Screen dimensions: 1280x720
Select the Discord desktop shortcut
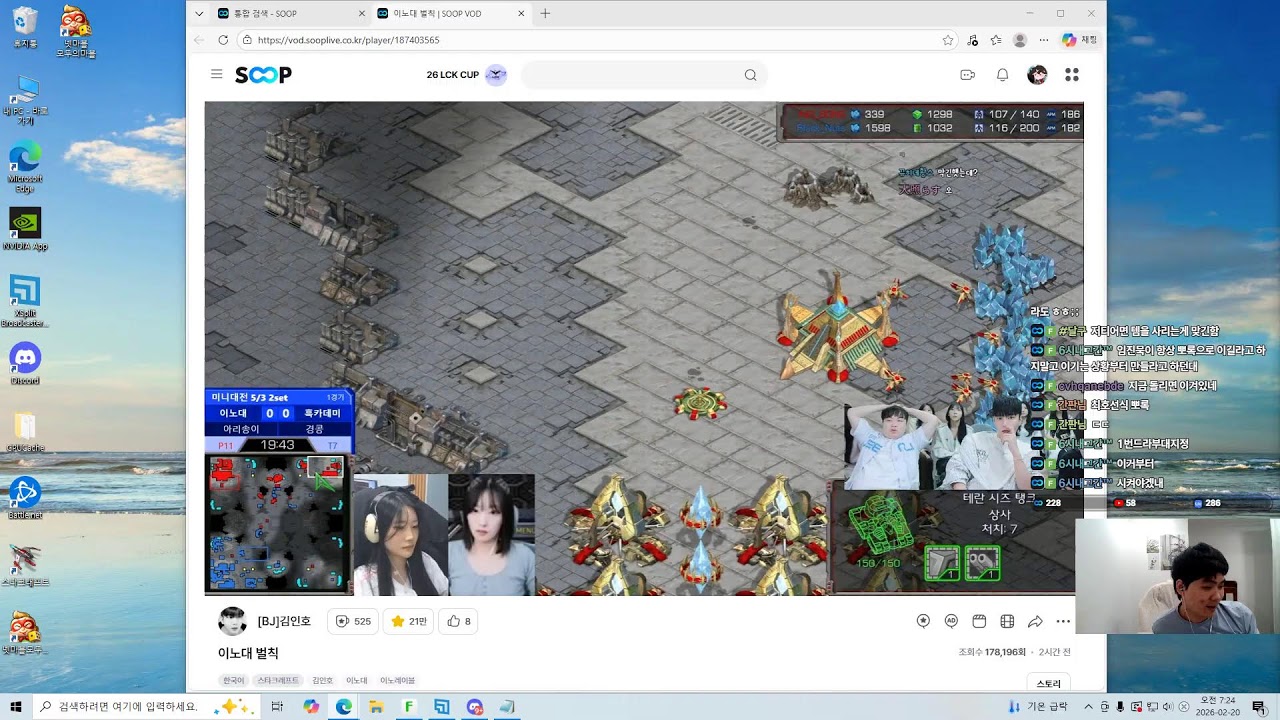pyautogui.click(x=25, y=364)
